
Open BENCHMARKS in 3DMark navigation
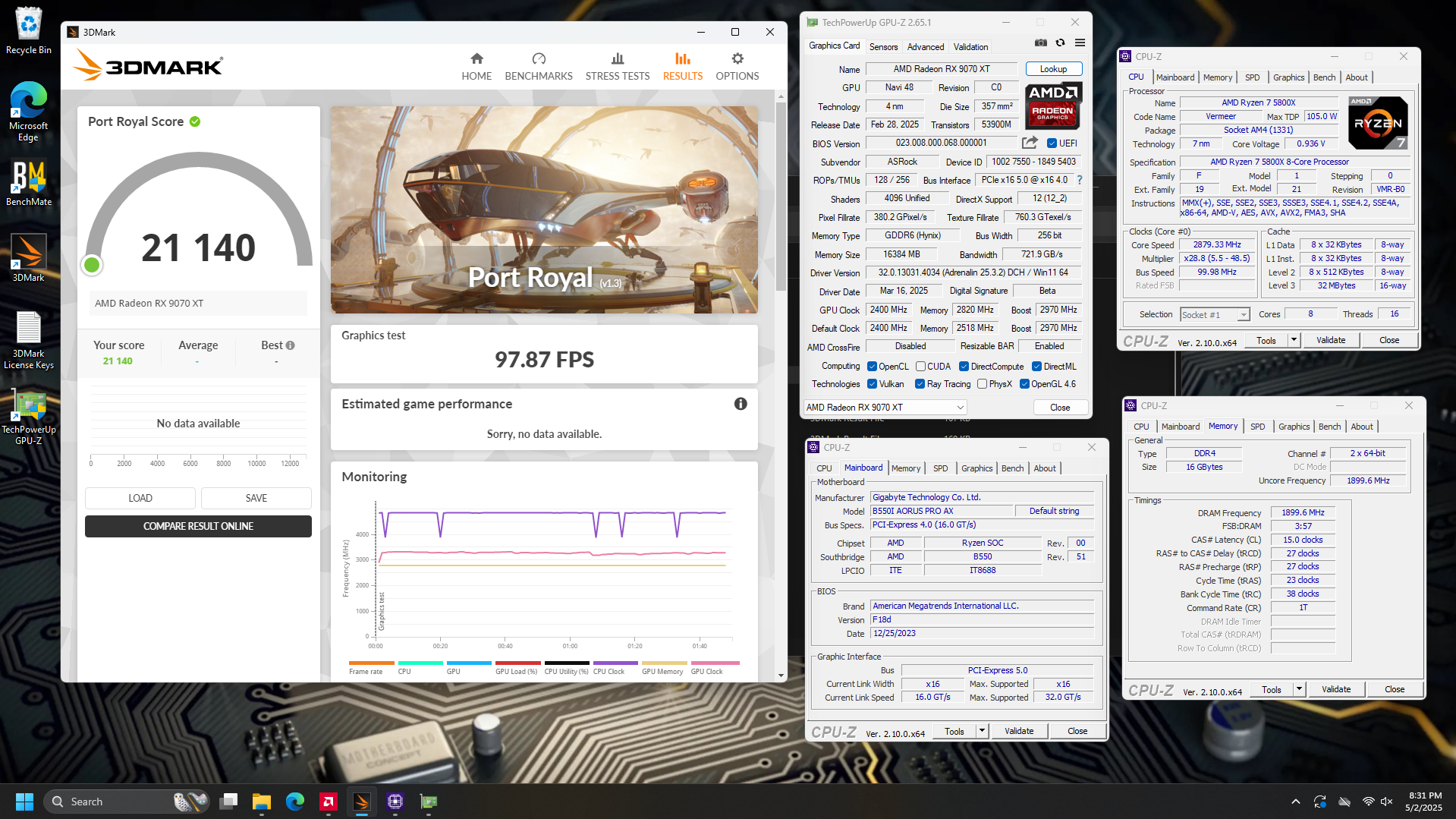click(539, 67)
